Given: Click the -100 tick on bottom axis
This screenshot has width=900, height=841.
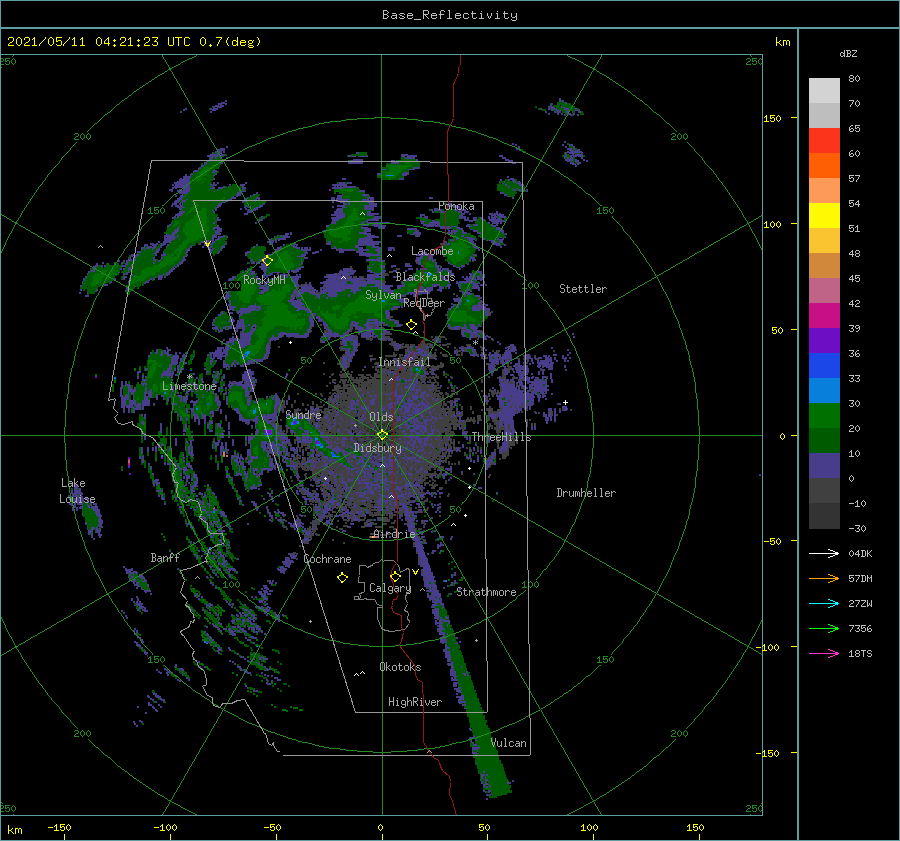Looking at the screenshot, I should click(x=165, y=827).
